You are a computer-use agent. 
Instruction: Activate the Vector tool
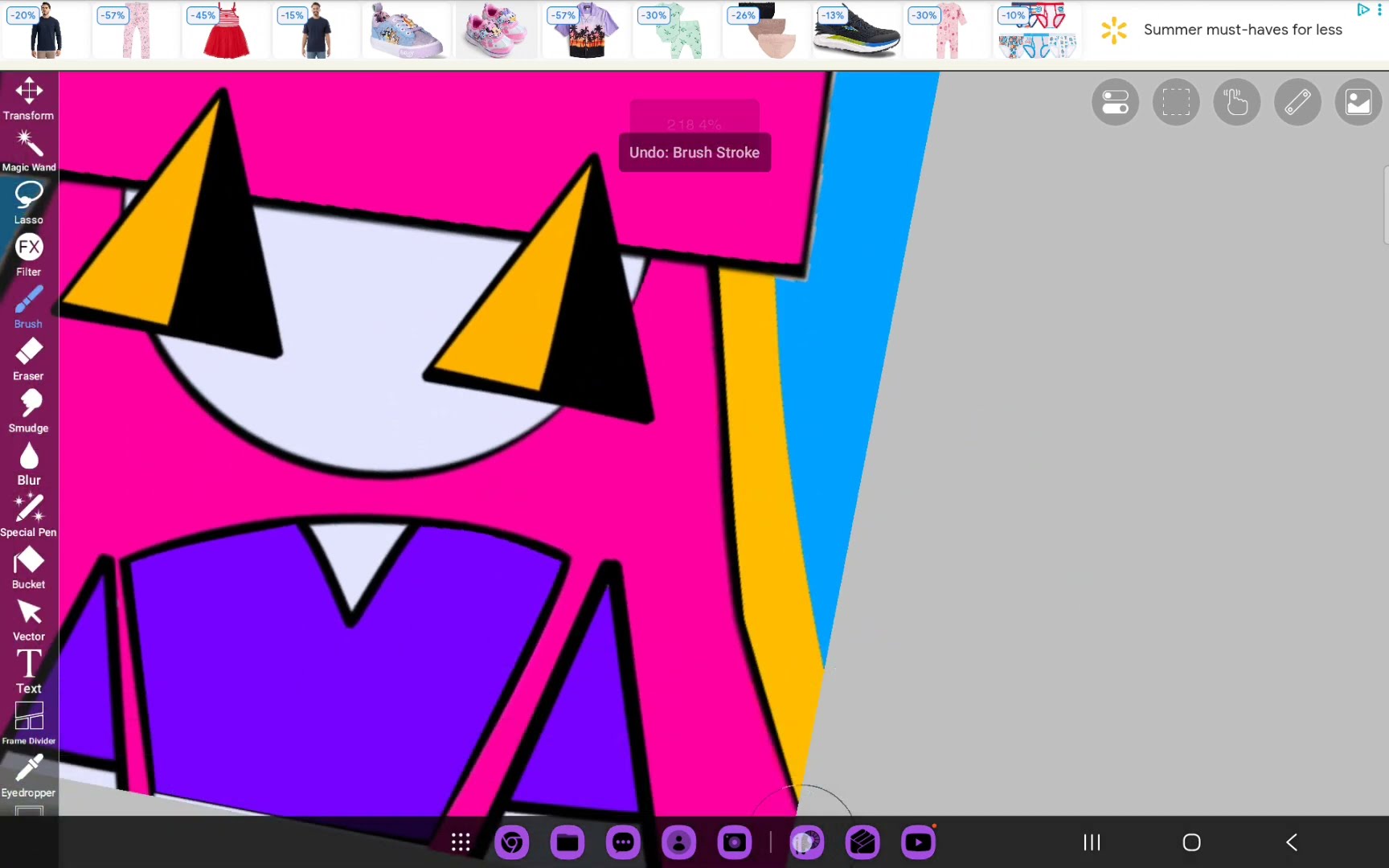pyautogui.click(x=29, y=620)
